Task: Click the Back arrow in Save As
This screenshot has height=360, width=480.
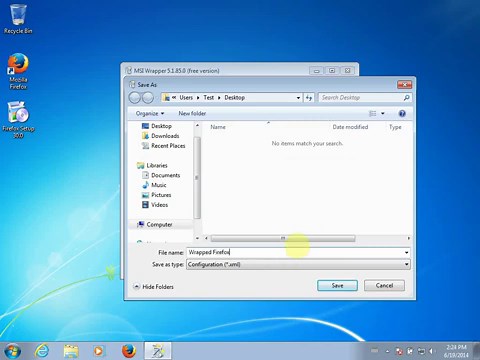Action: tap(135, 98)
